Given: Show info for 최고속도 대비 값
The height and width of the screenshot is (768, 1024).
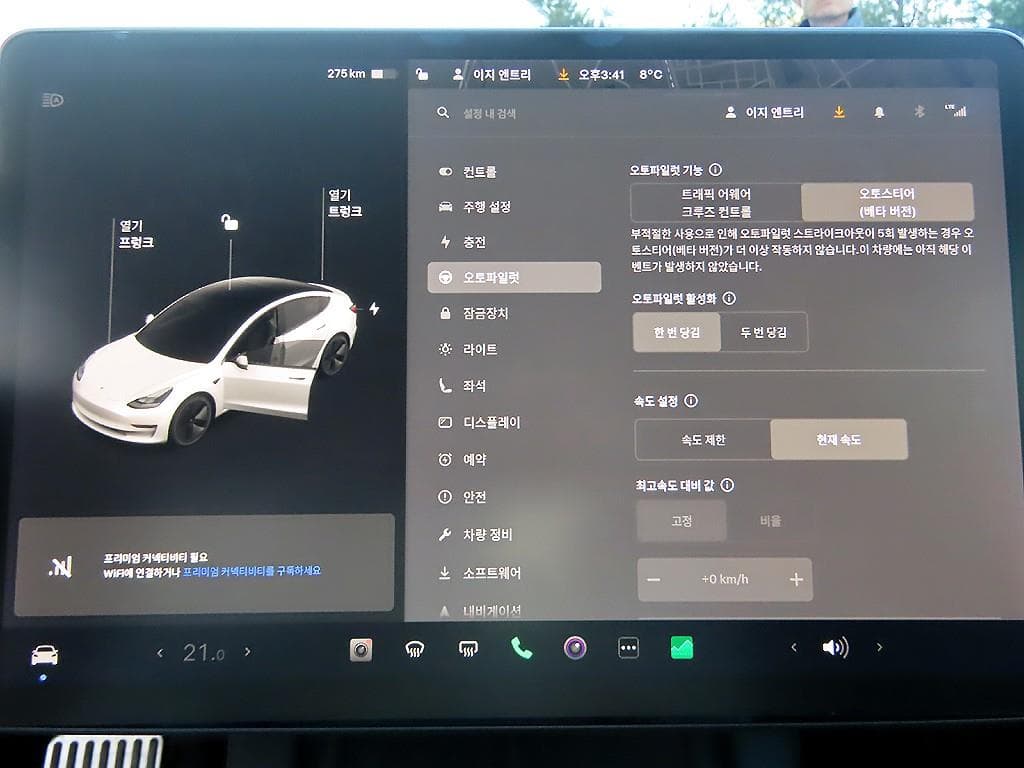Looking at the screenshot, I should pyautogui.click(x=727, y=485).
